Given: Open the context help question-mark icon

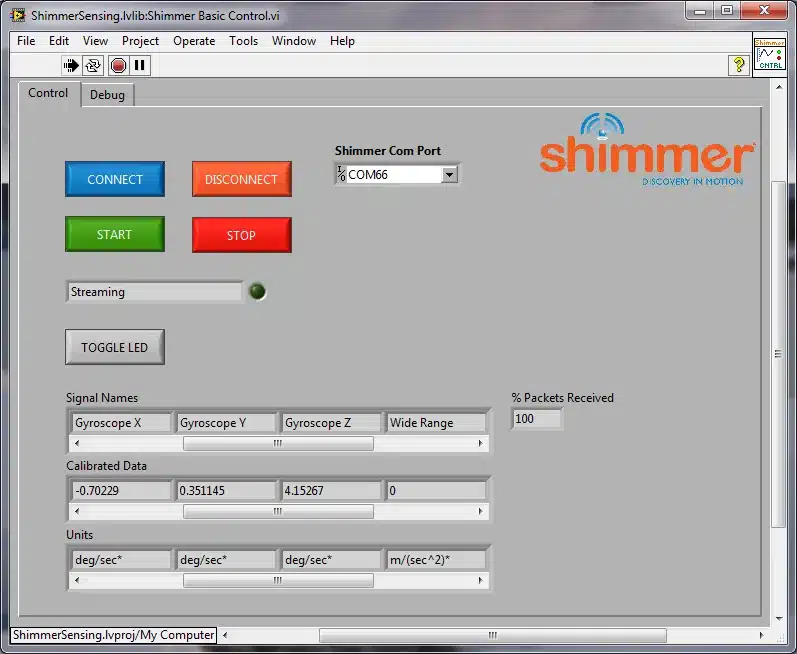Looking at the screenshot, I should point(739,65).
